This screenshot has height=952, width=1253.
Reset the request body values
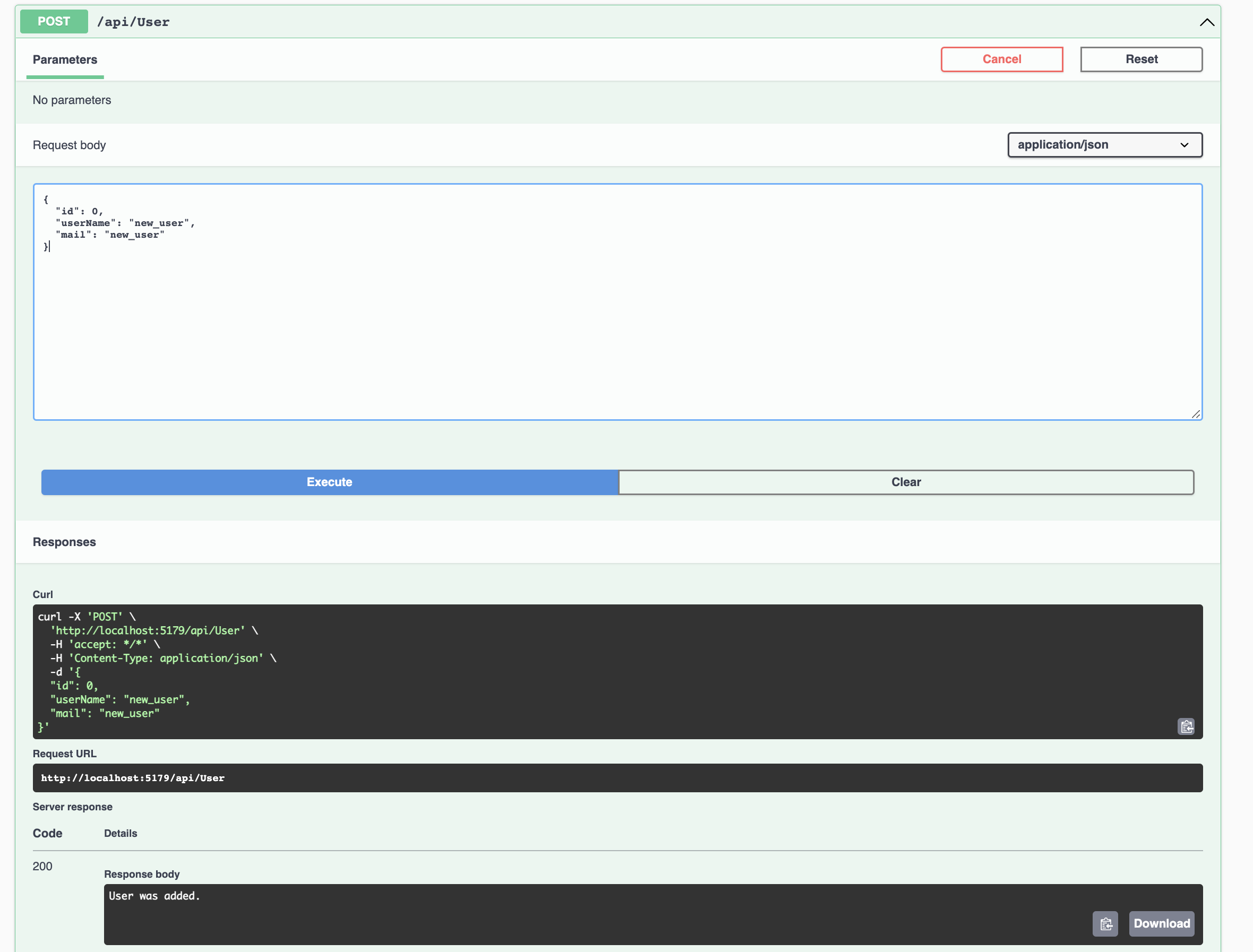(1141, 59)
